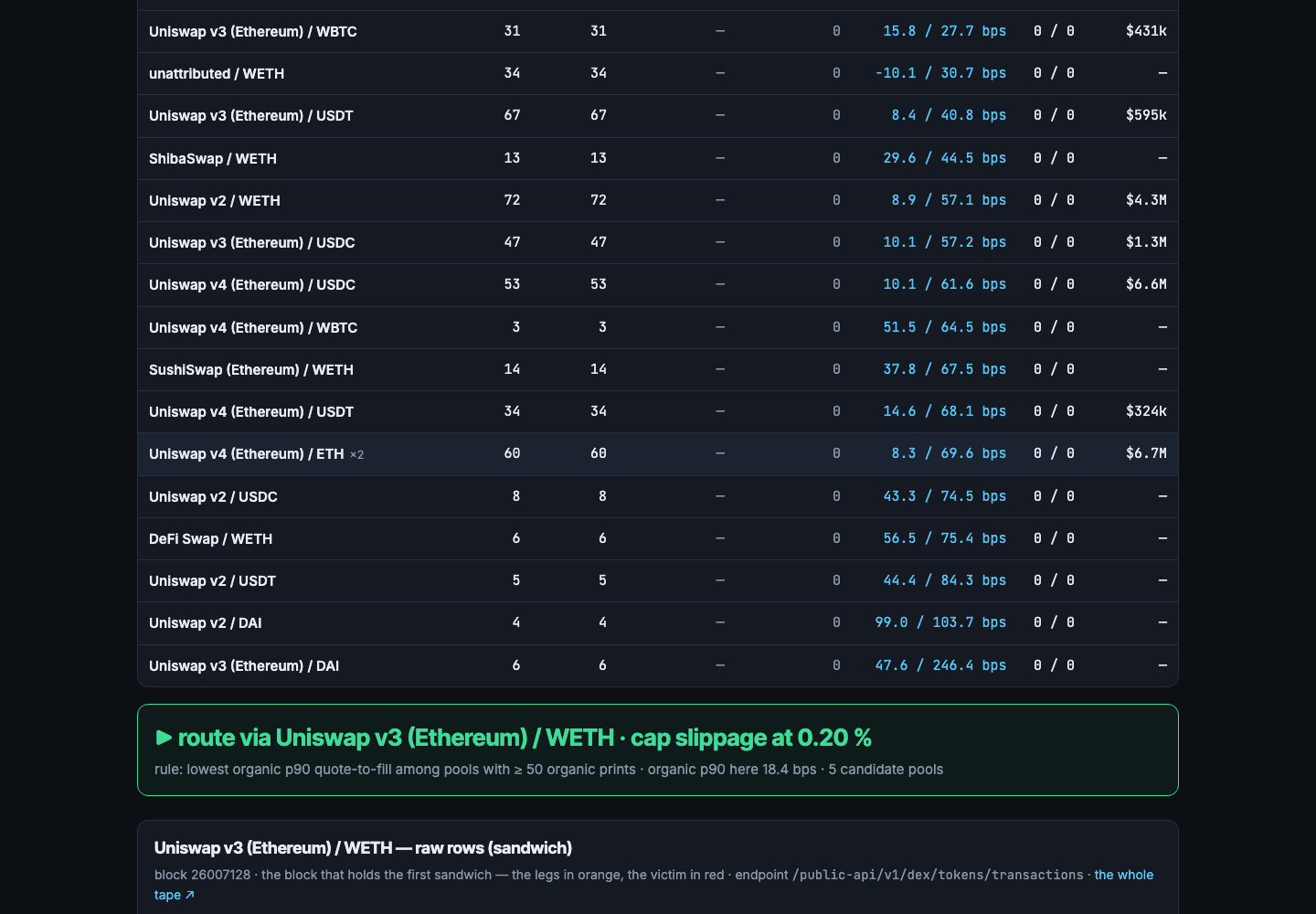The image size is (1316, 914).
Task: Click the /public-api/v1/dex/tokens/transactions endpoint path
Action: click(x=938, y=875)
